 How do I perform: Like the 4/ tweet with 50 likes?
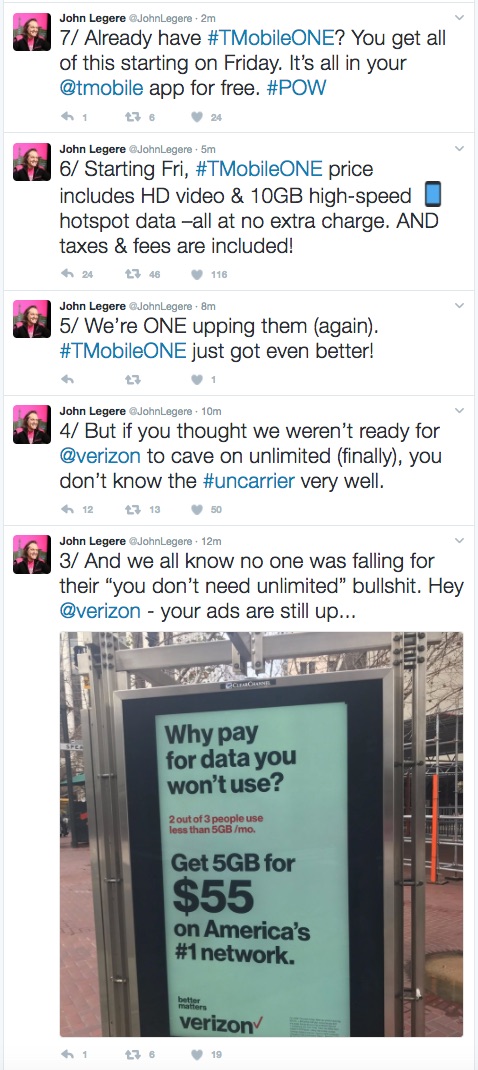pyautogui.click(x=197, y=509)
